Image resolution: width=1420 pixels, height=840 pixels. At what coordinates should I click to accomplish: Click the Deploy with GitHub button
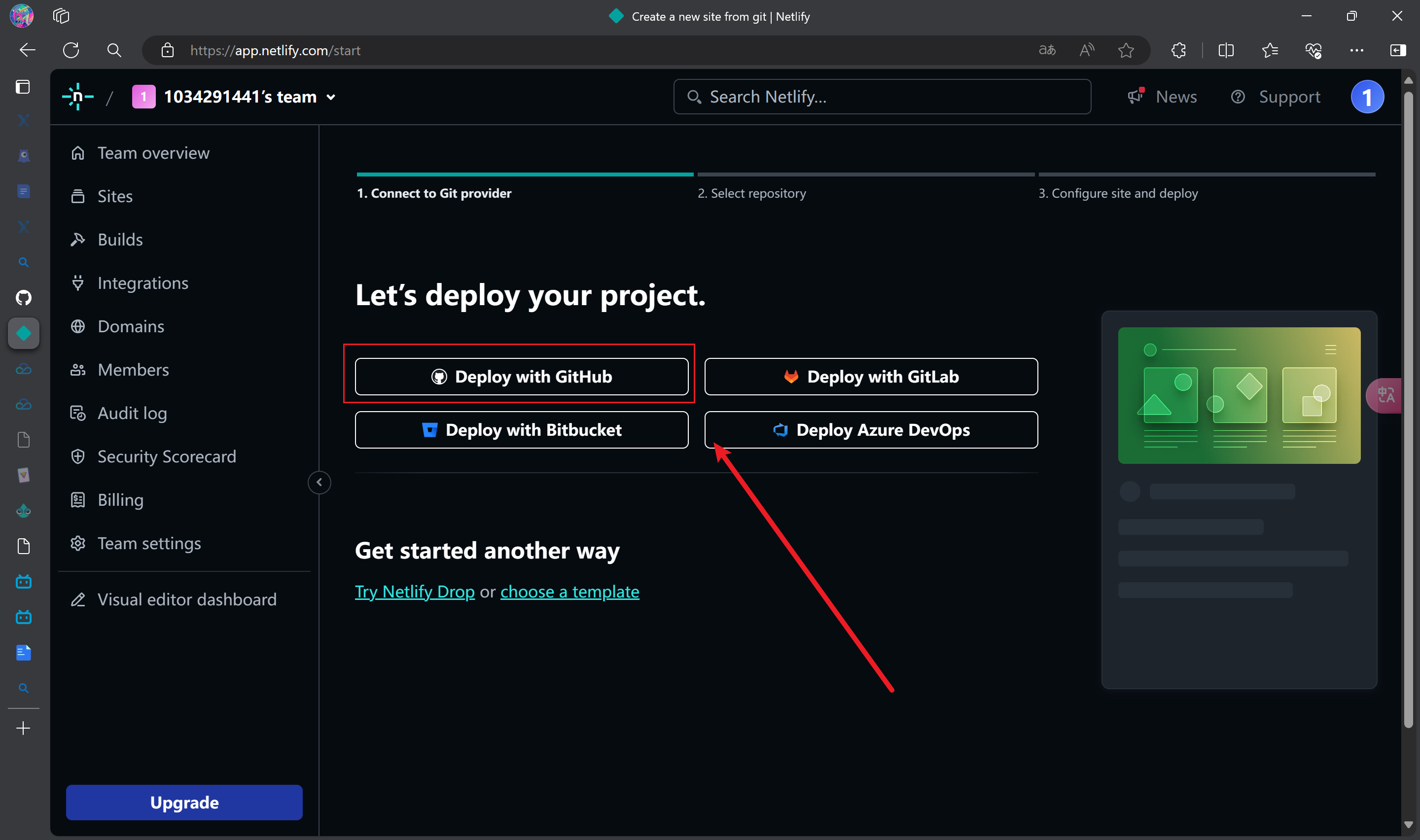(x=521, y=377)
